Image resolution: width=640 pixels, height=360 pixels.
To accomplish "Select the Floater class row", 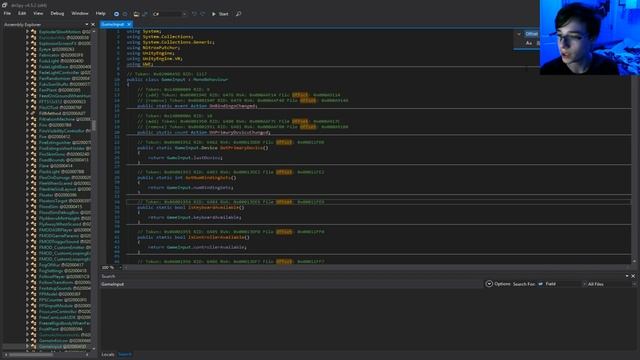I will 58,195.
